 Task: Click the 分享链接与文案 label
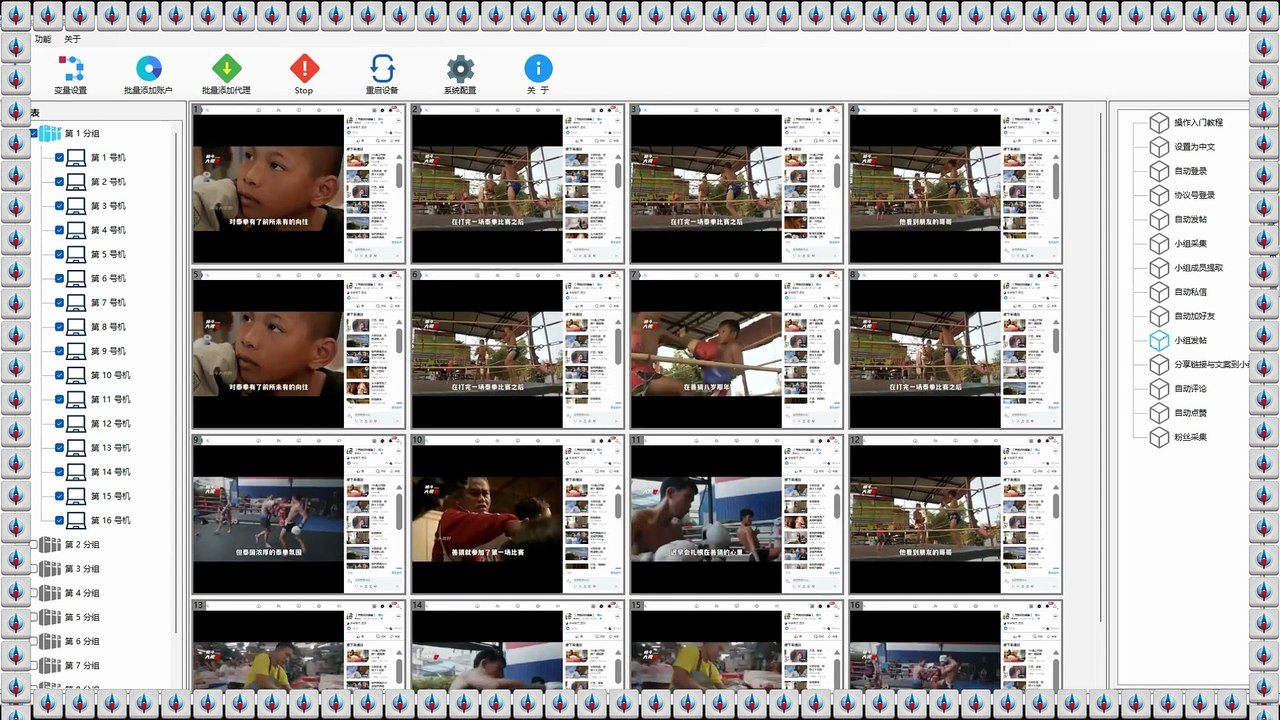coord(1211,364)
